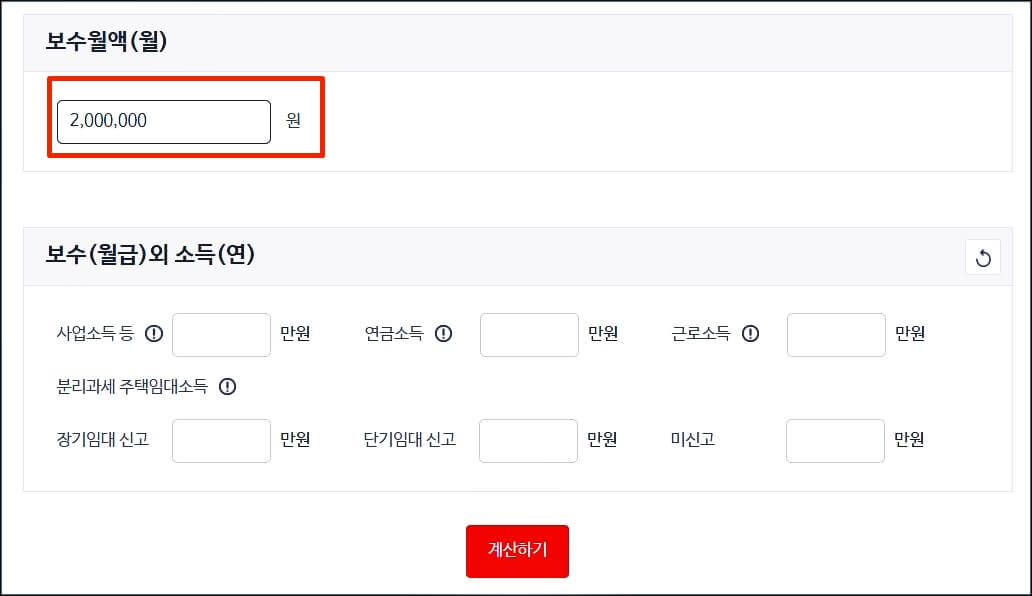The width and height of the screenshot is (1032, 596).
Task: Click the 단기임대 신고 label text
Action: pos(408,440)
